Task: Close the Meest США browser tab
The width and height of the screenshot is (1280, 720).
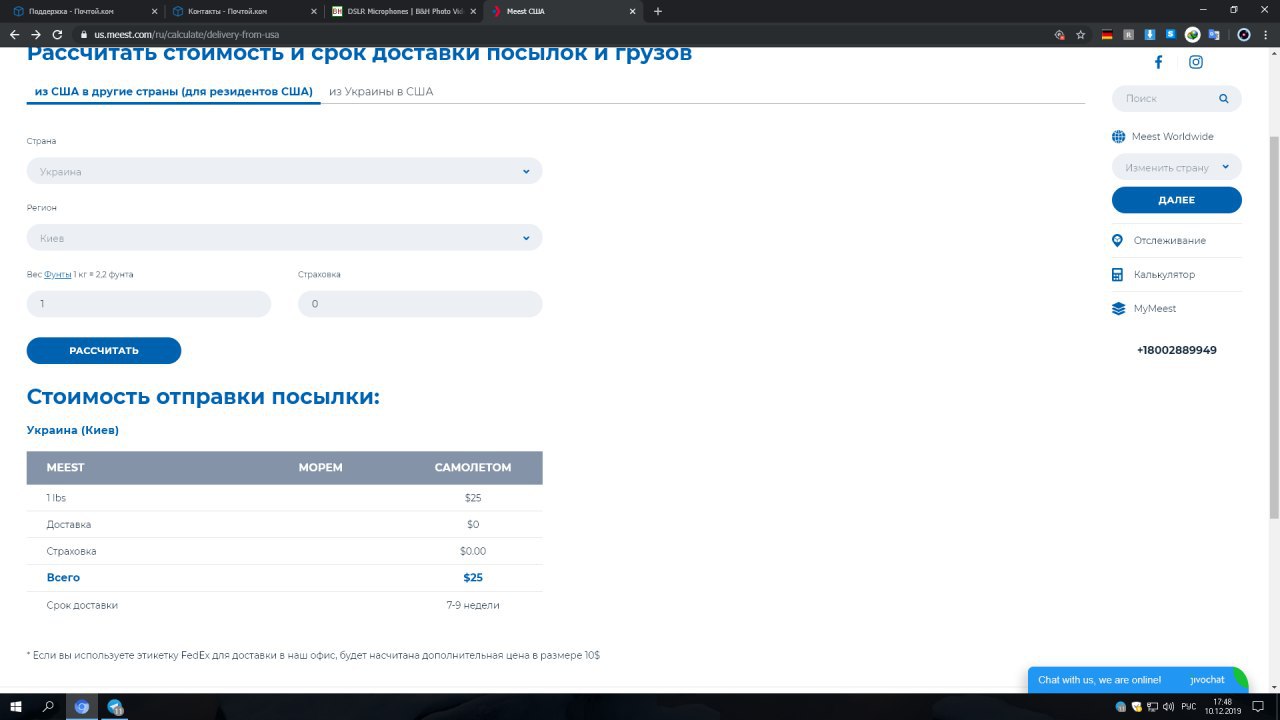Action: (633, 11)
